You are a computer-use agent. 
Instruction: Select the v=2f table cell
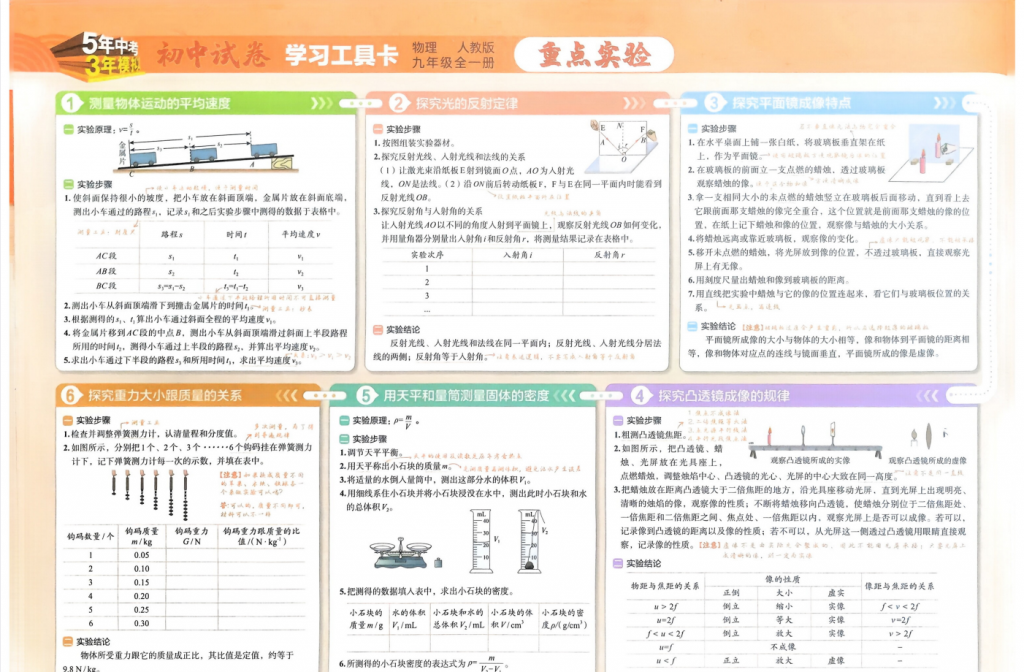[x=899, y=620]
